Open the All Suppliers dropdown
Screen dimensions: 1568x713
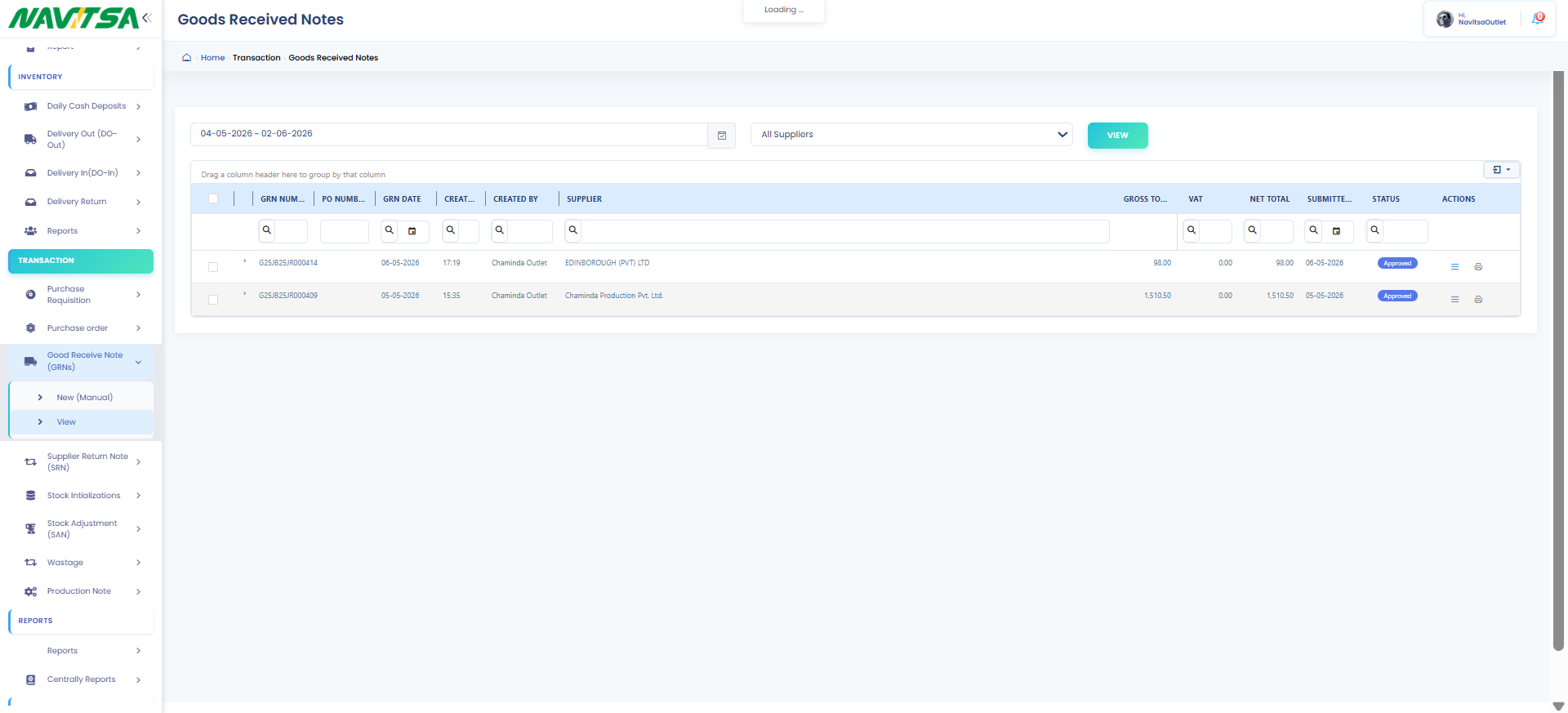pyautogui.click(x=911, y=135)
